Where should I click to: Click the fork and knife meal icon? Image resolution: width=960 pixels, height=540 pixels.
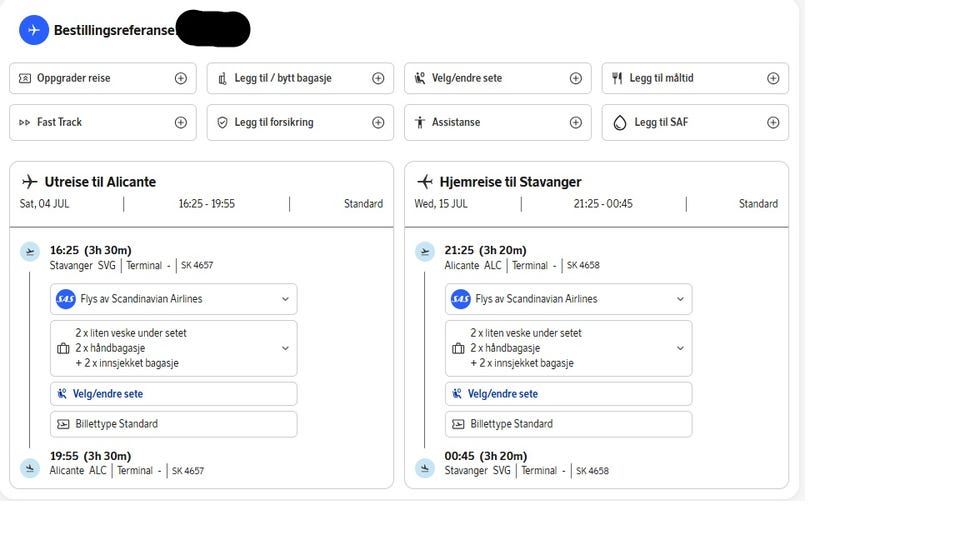point(617,78)
